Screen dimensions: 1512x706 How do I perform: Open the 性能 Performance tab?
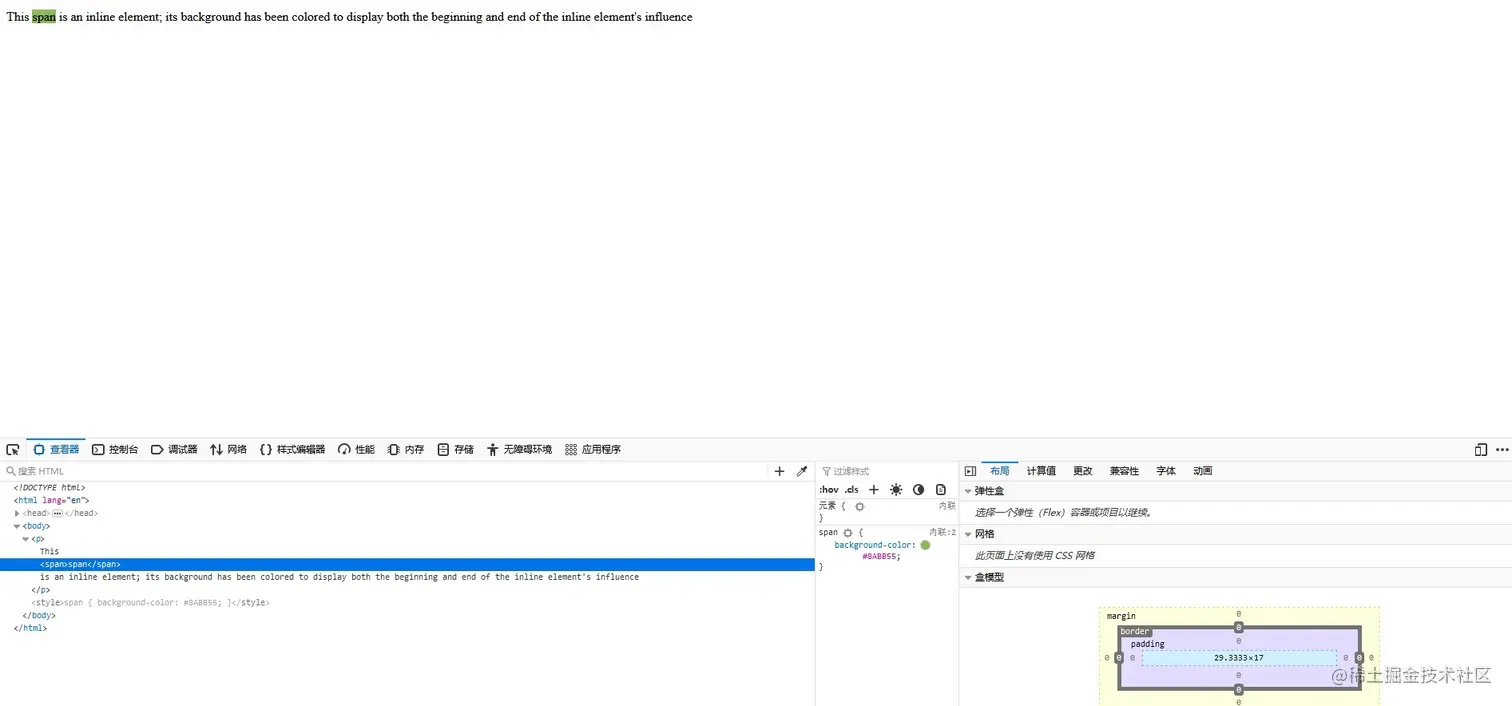(x=356, y=450)
